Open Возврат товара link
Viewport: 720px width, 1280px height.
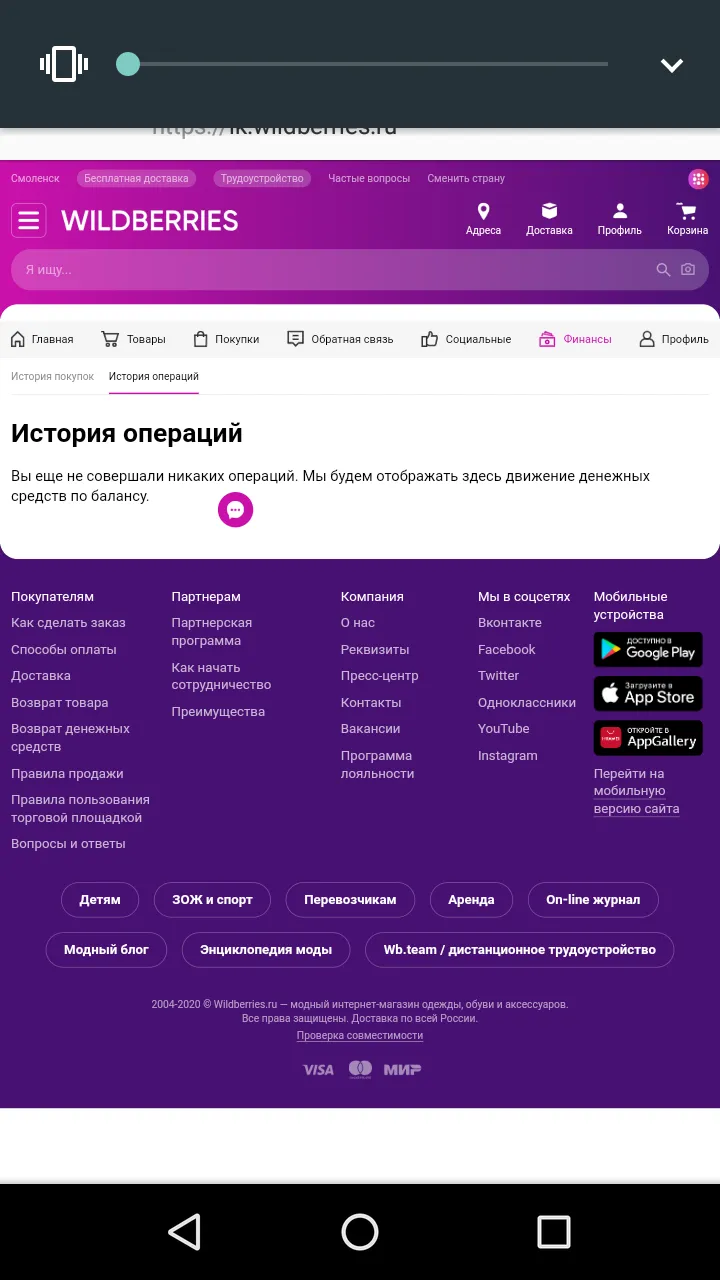59,703
